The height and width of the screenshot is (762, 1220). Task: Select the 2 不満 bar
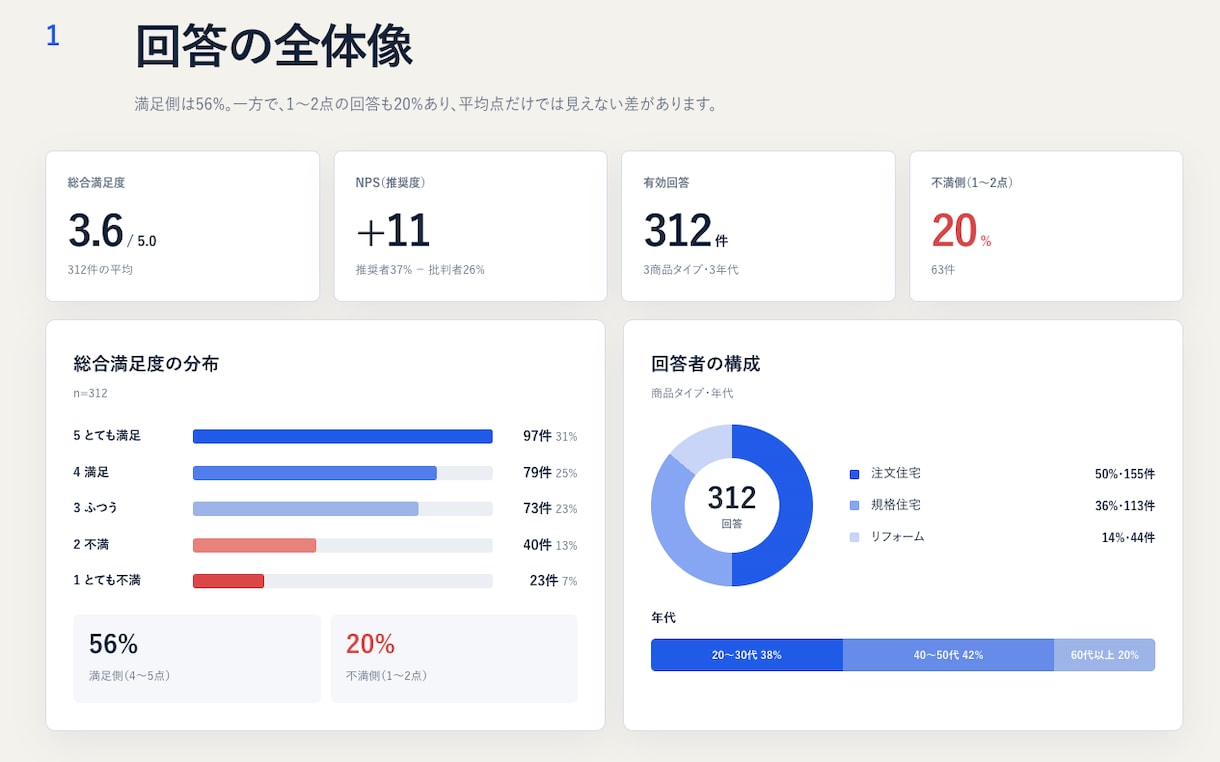pyautogui.click(x=254, y=545)
